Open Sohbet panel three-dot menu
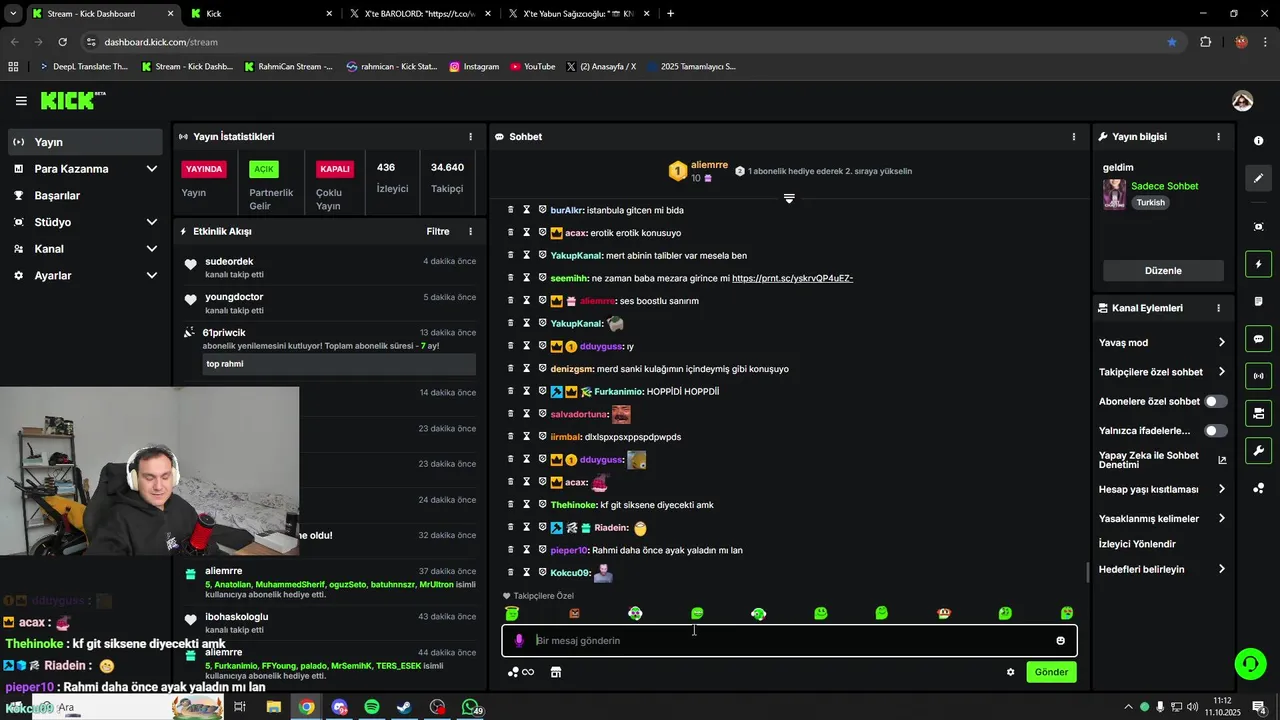Screen dimensions: 1280x720 [1074, 137]
